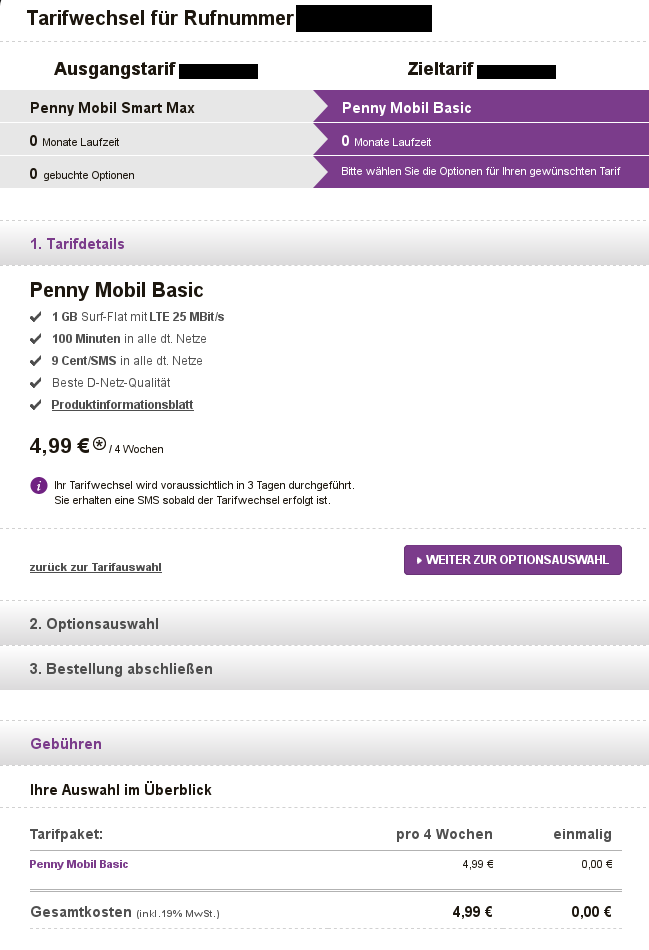This screenshot has width=649, height=950.
Task: Click the checkmark before Produktinformationsblatt
Action: point(36,405)
